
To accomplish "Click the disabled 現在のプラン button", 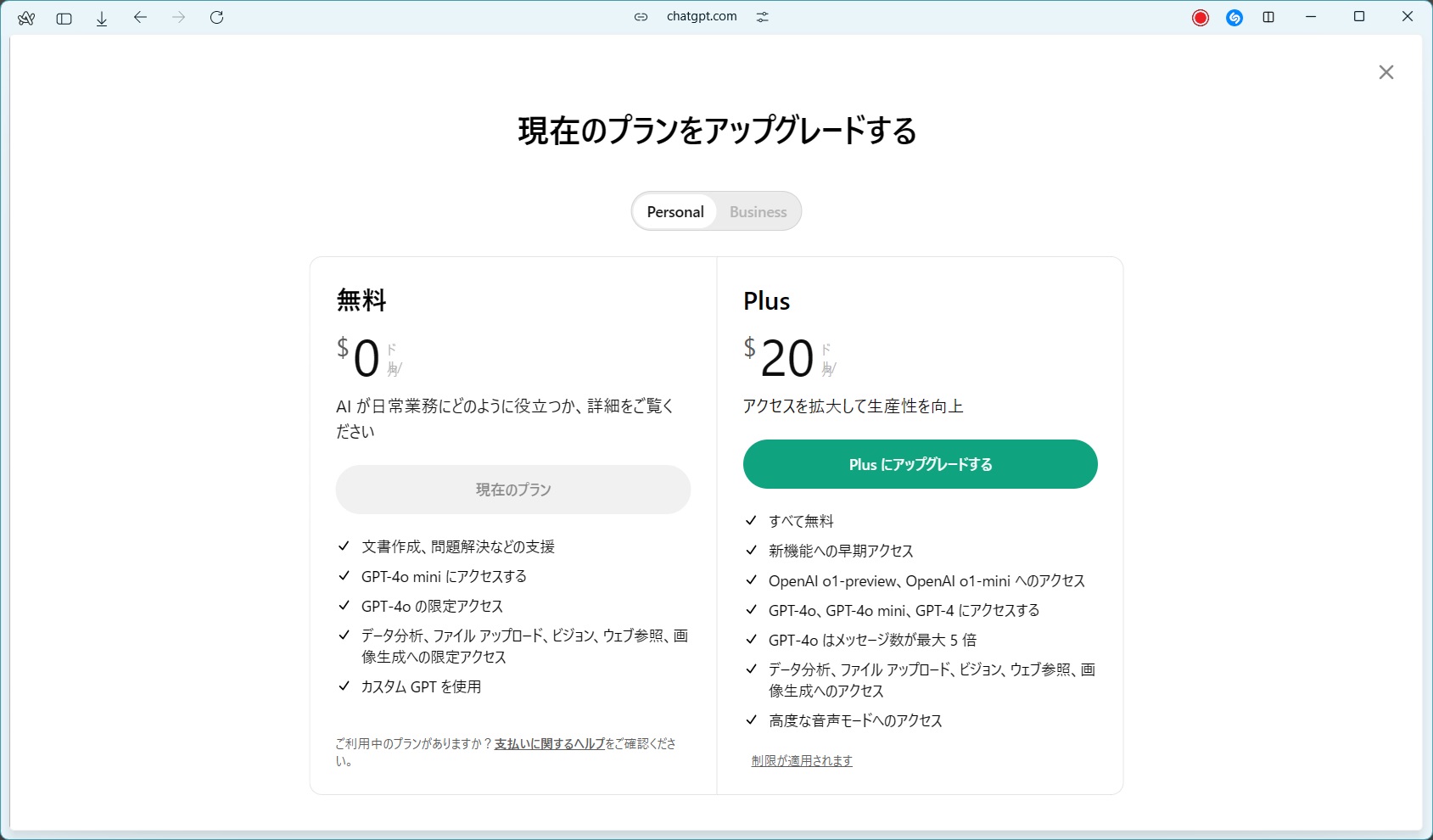I will 512,490.
